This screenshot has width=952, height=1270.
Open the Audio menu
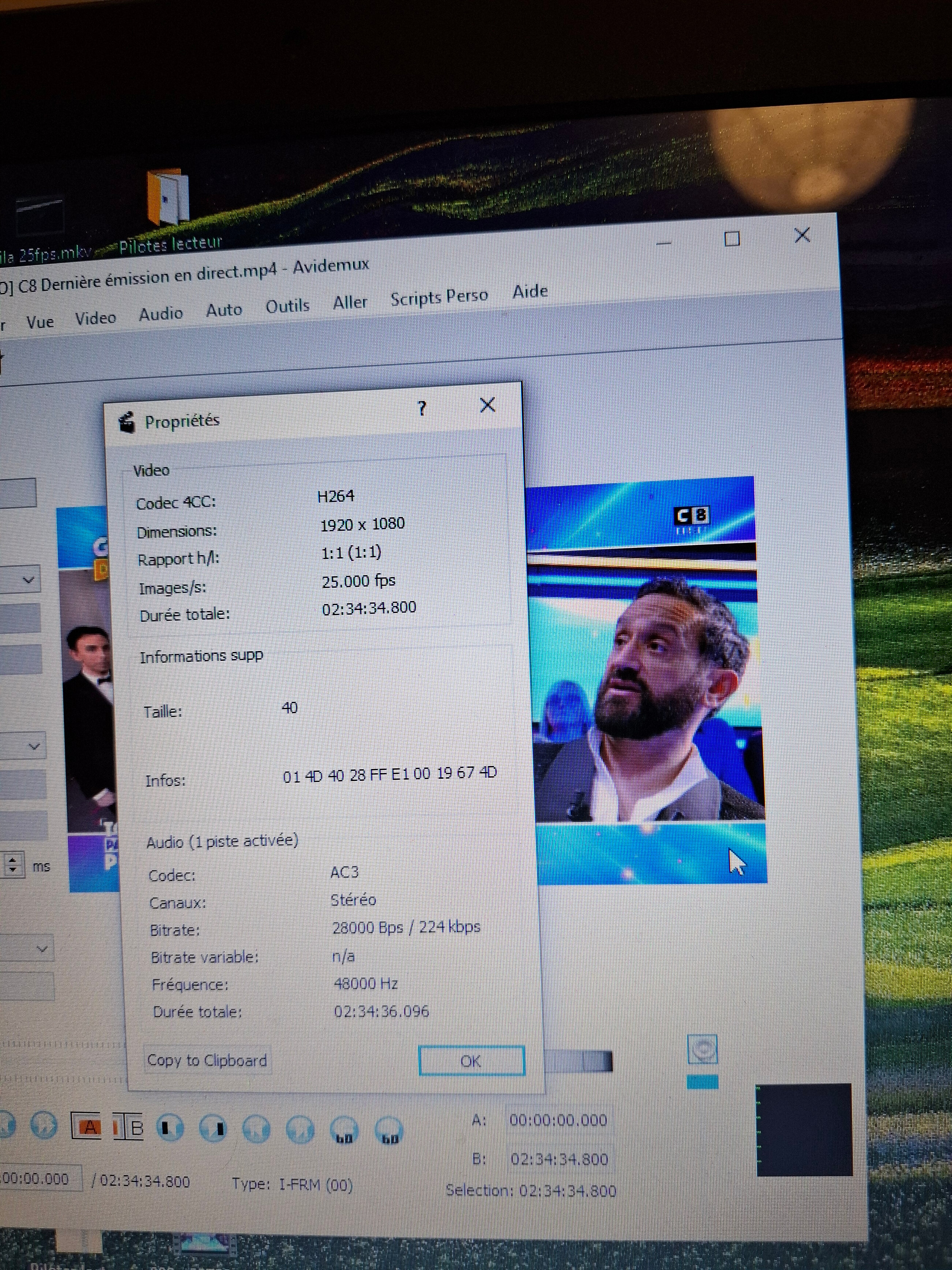click(x=161, y=314)
